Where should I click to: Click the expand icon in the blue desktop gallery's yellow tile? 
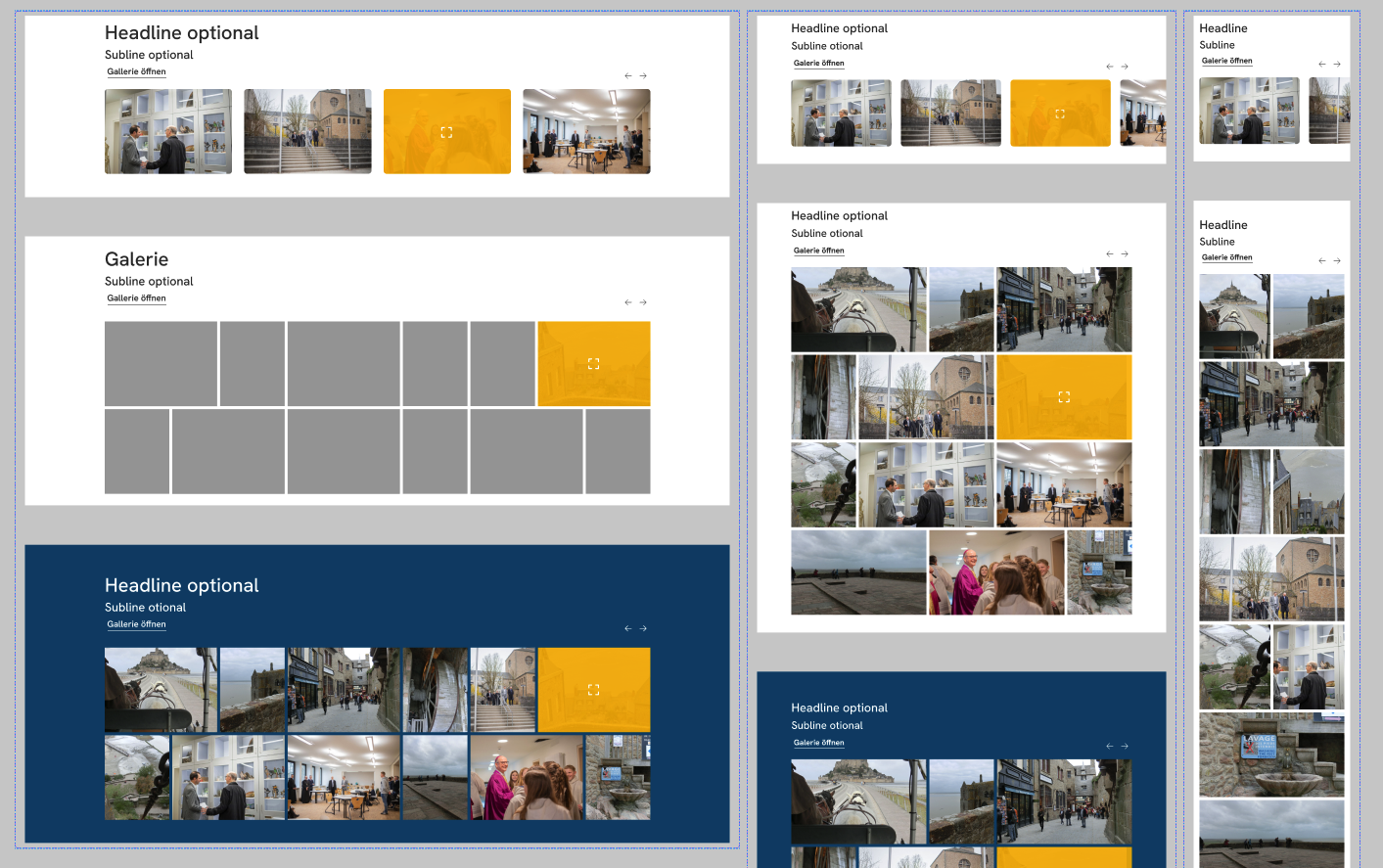coord(593,690)
